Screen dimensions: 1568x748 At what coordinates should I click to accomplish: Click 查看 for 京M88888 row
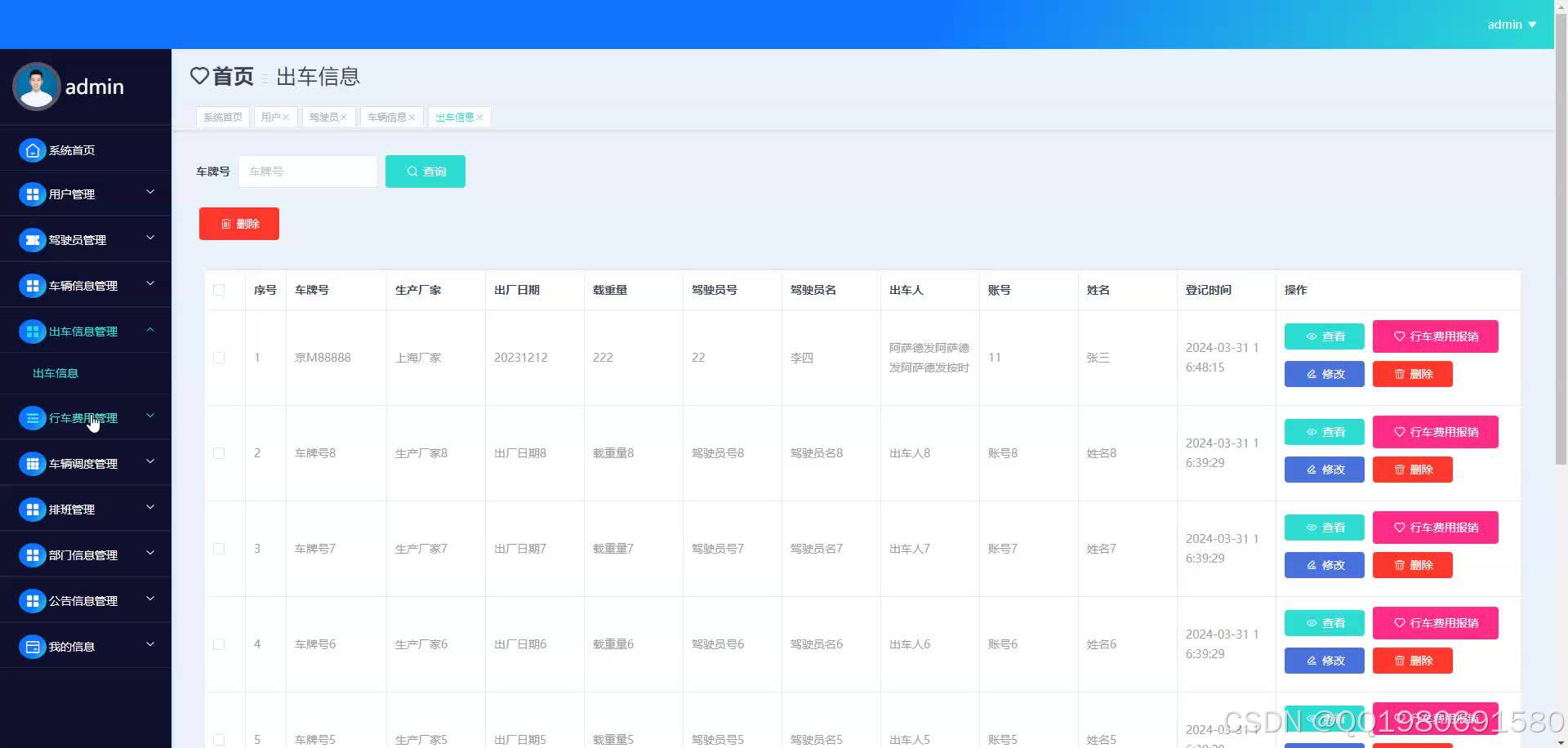[x=1325, y=336]
